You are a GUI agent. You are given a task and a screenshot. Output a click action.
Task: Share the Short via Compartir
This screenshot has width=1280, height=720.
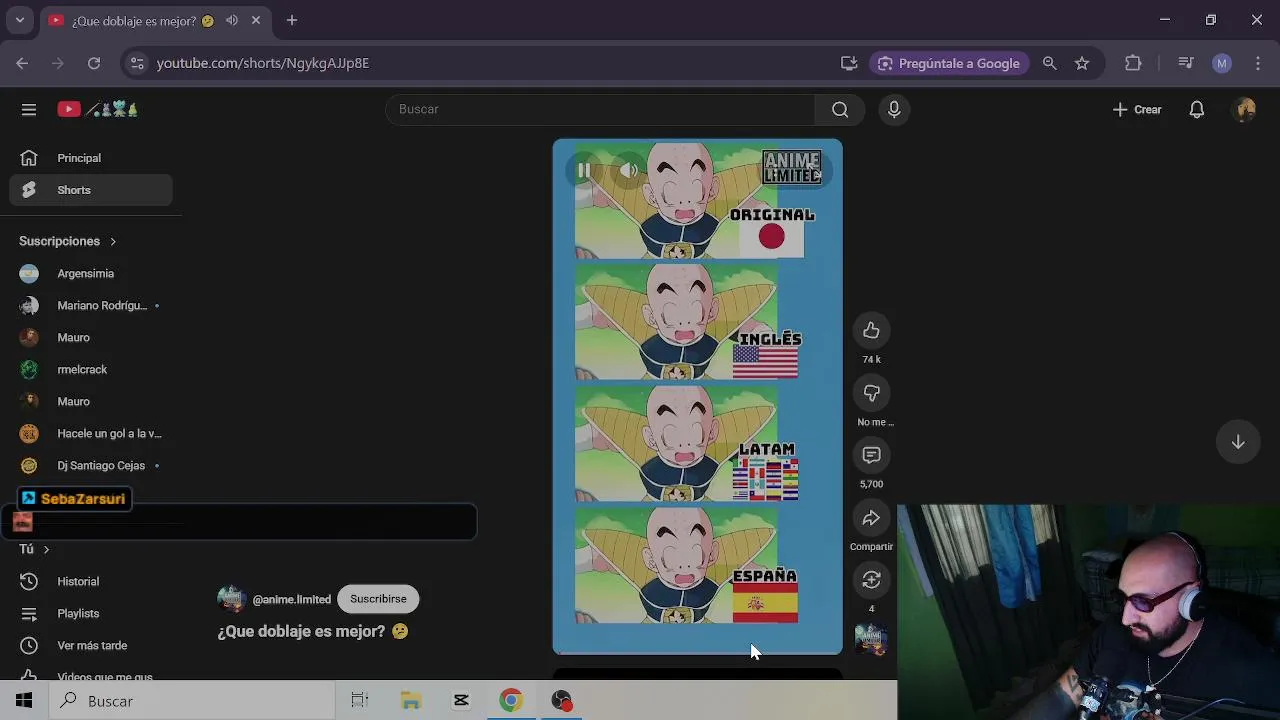(871, 518)
